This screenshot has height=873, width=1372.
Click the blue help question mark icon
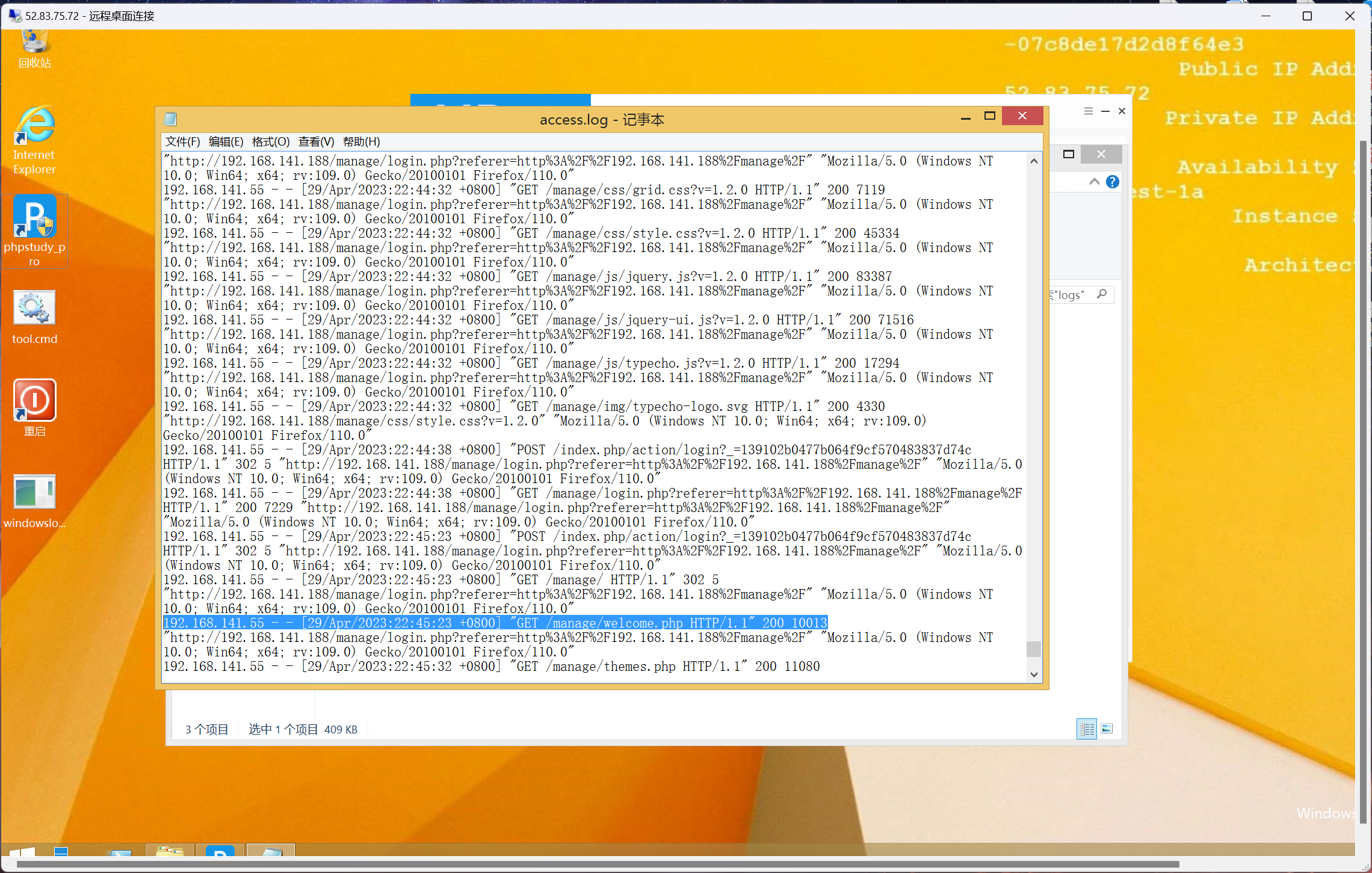(1113, 182)
